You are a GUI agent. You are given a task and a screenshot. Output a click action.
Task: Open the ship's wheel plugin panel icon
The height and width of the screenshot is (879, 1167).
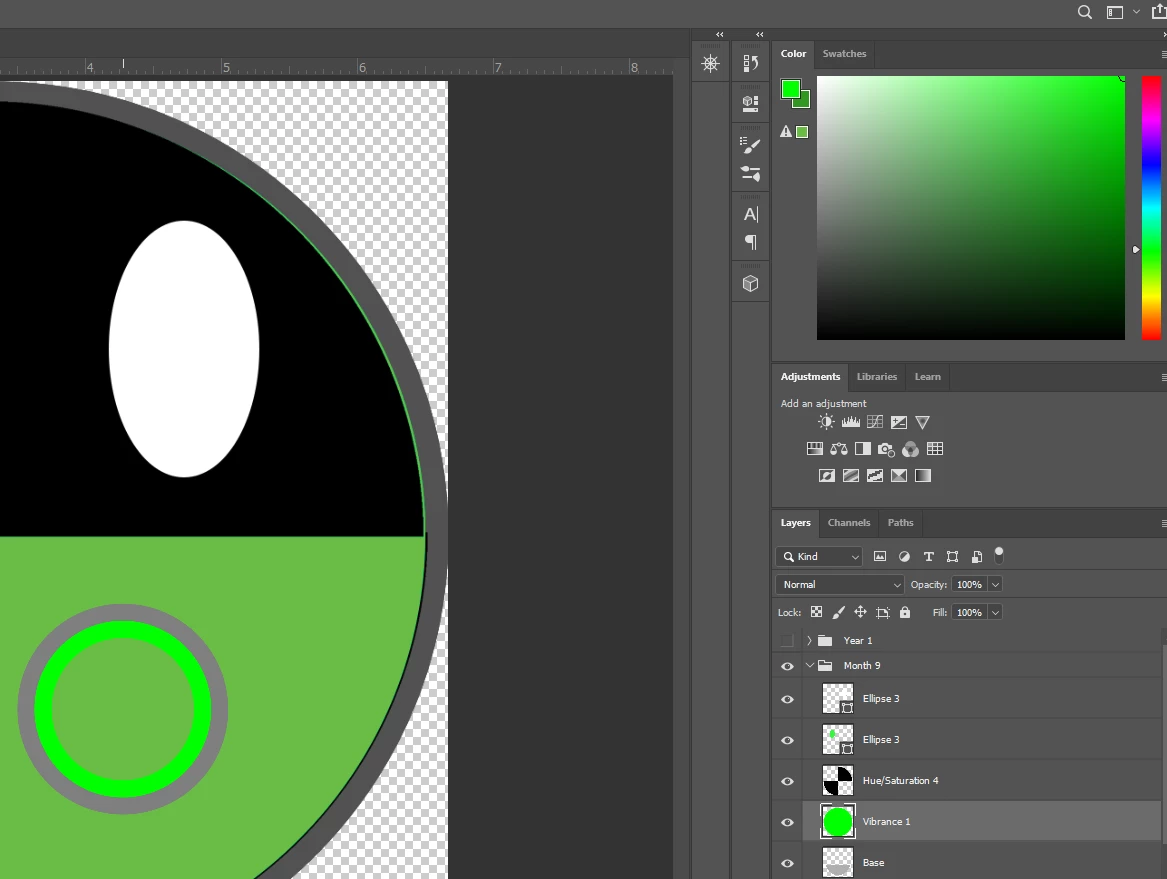[711, 63]
